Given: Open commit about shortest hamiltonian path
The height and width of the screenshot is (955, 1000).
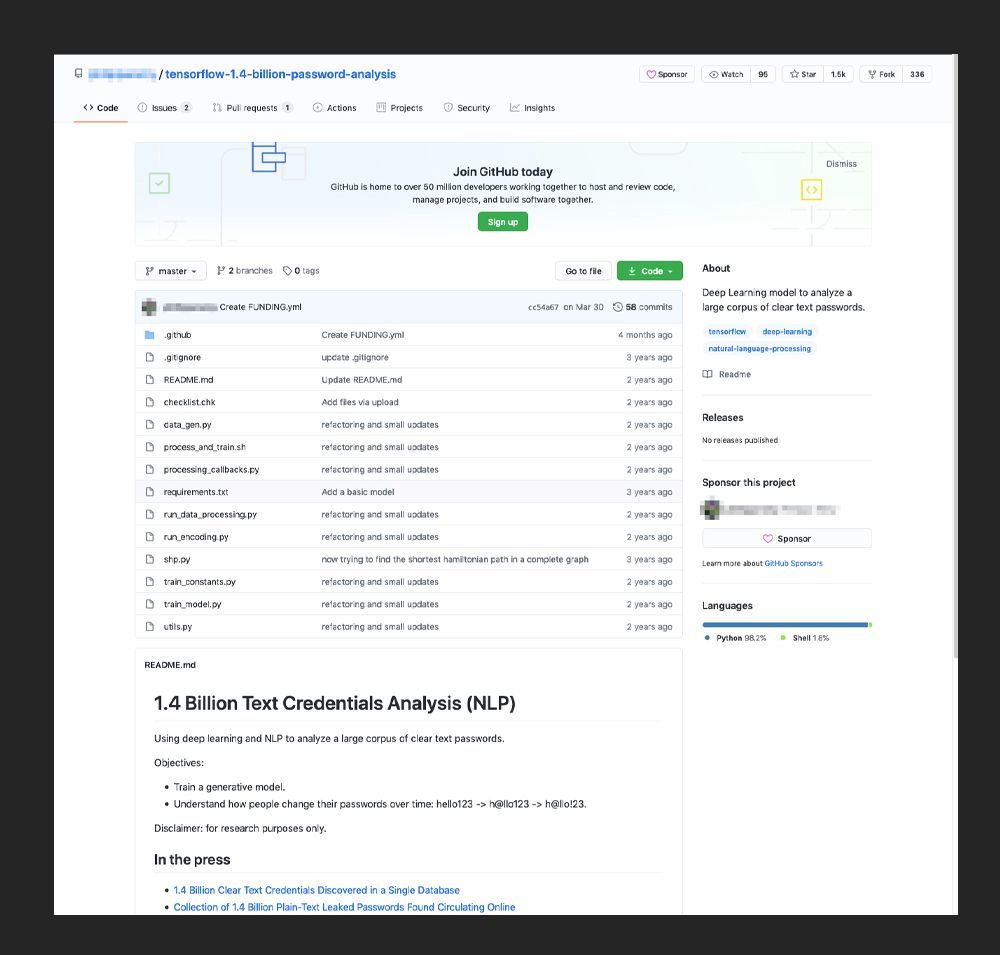Looking at the screenshot, I should point(455,559).
